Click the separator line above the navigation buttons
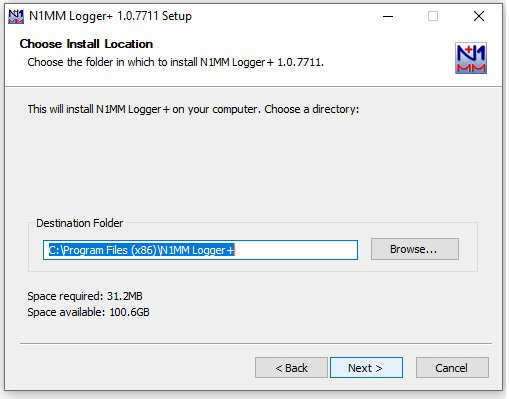The height and width of the screenshot is (399, 509). click(256, 343)
